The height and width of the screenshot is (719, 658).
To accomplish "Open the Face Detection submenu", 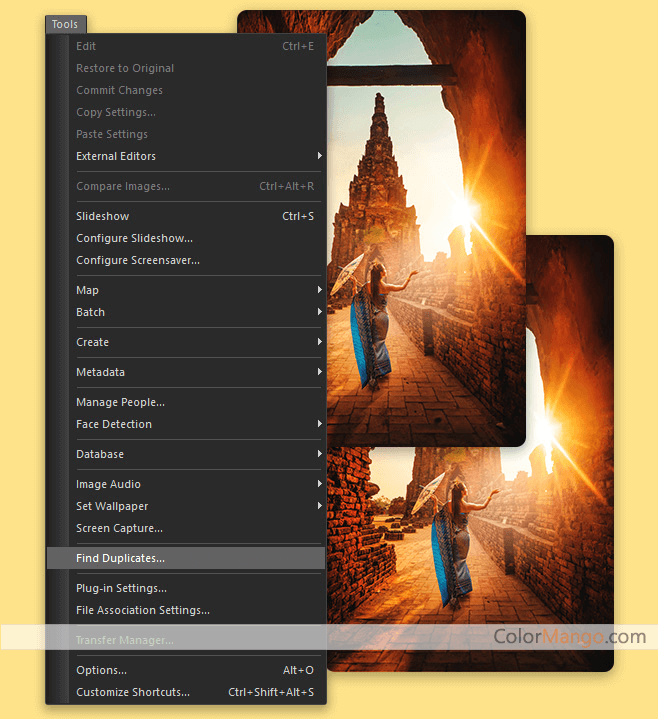I will point(114,424).
